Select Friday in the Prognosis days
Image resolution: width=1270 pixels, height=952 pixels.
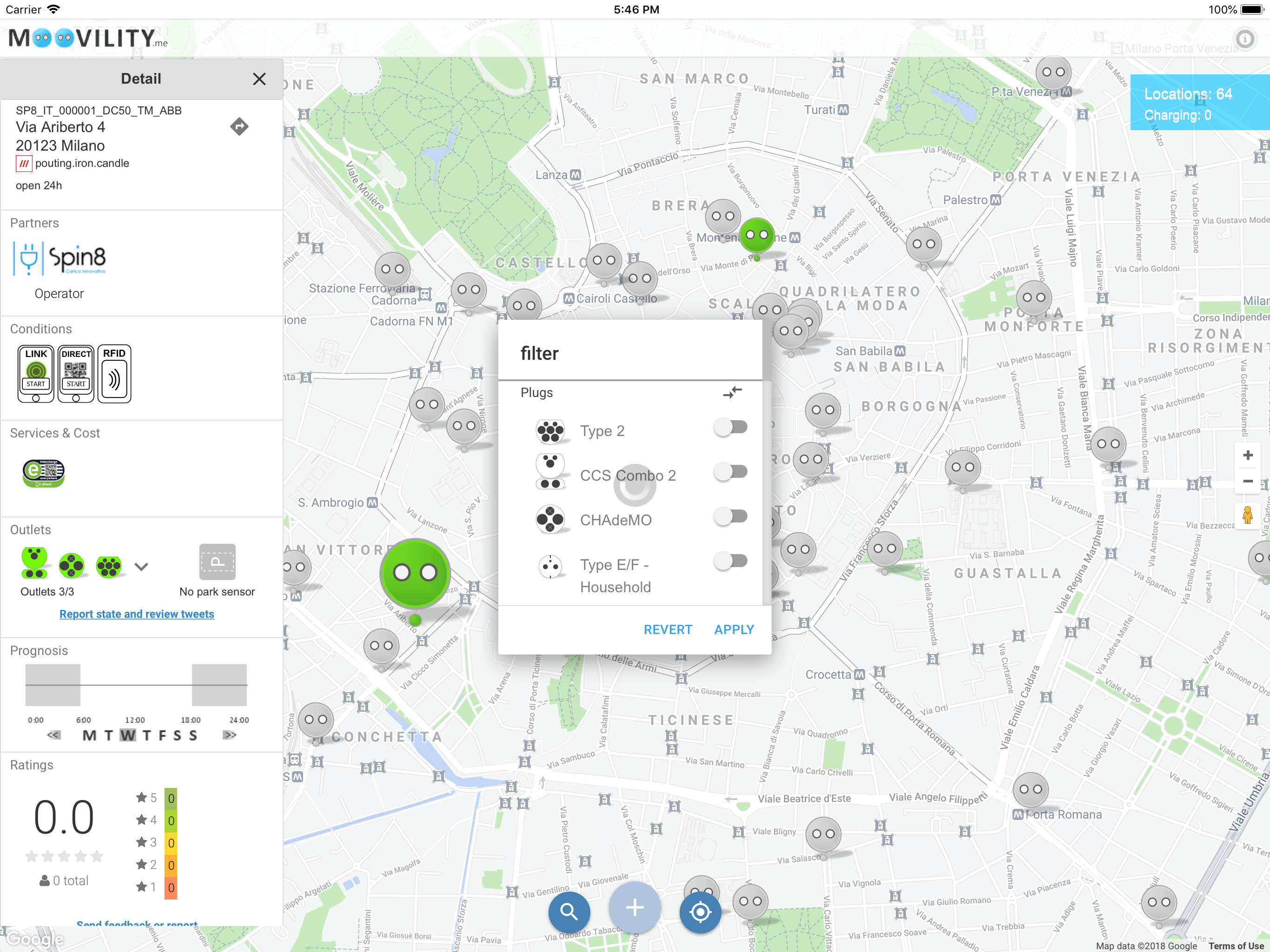tap(163, 735)
